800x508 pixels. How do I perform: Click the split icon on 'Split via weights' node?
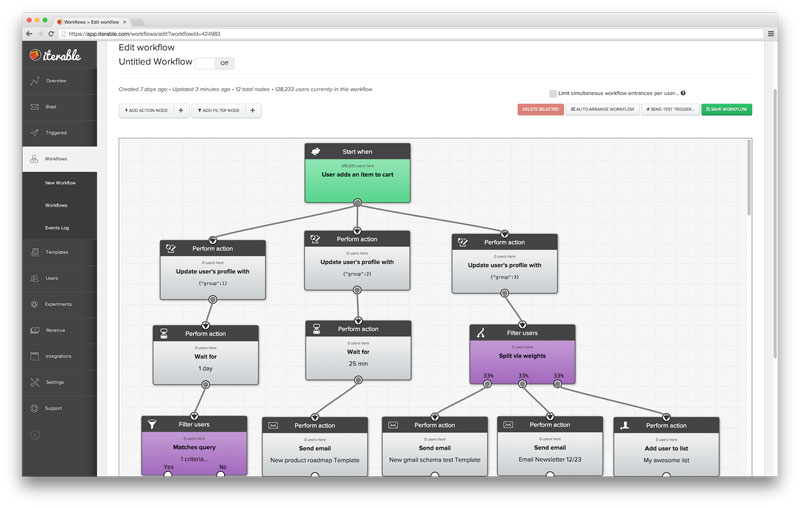[x=482, y=333]
